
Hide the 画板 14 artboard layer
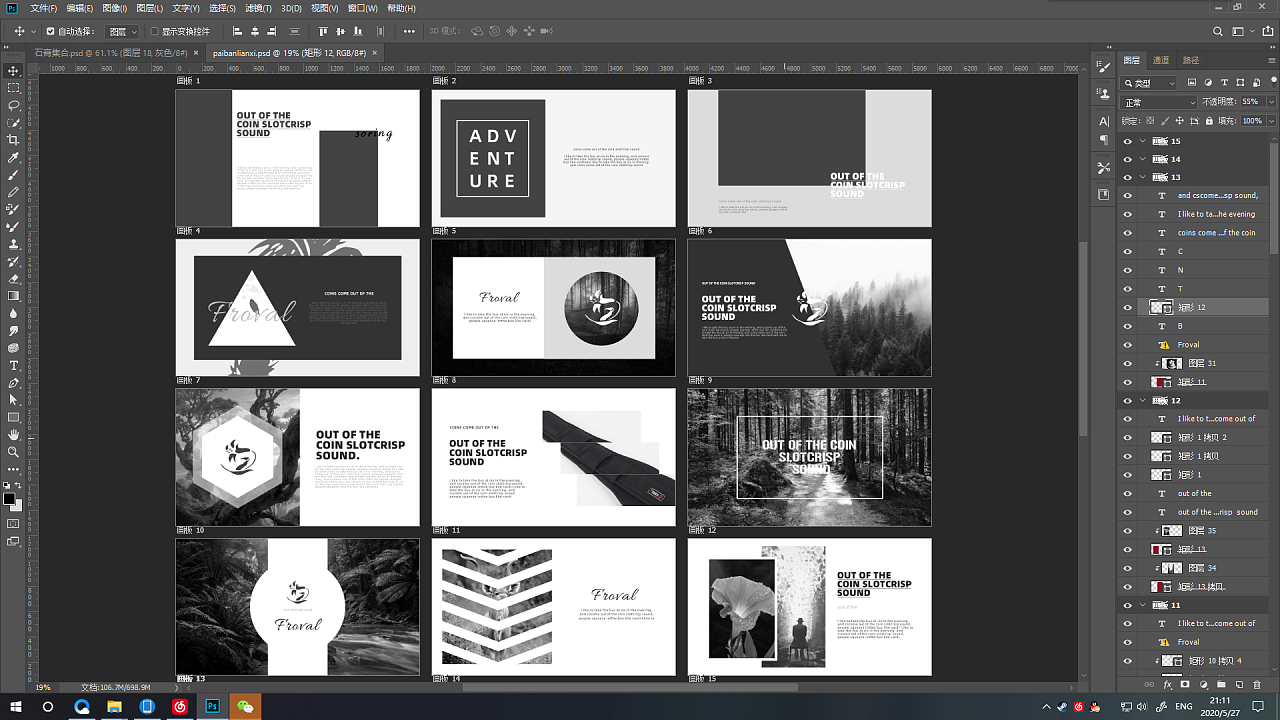click(1128, 159)
